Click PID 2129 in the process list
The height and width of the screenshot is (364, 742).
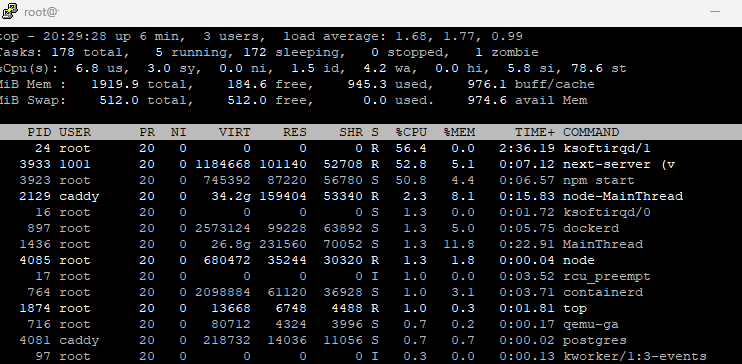coord(35,196)
